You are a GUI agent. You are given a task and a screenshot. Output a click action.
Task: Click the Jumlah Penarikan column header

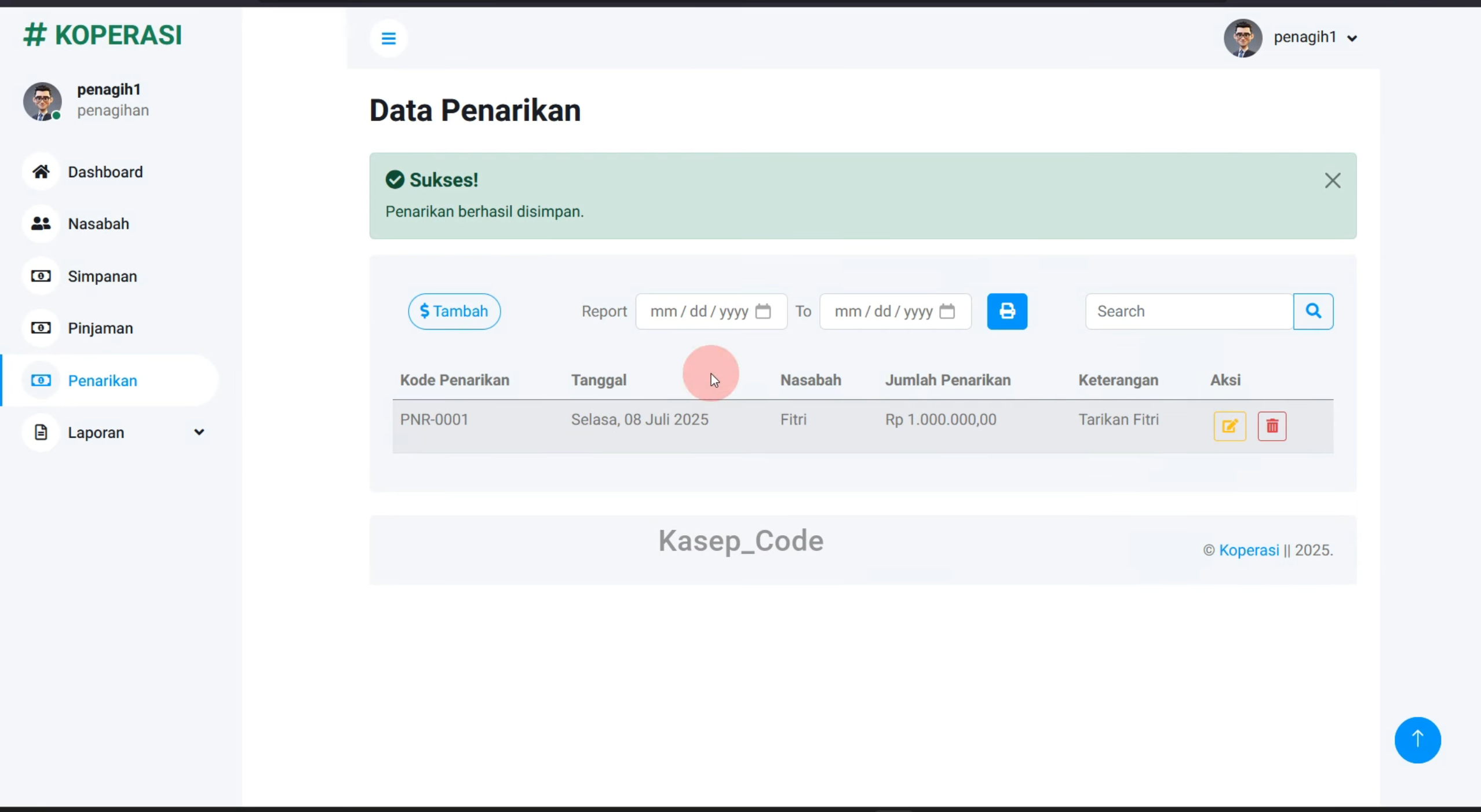click(x=947, y=380)
